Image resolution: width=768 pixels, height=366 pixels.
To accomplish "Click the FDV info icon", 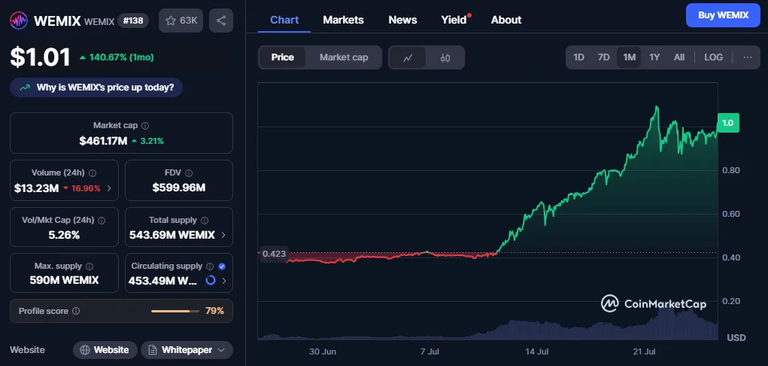I will pyautogui.click(x=189, y=173).
